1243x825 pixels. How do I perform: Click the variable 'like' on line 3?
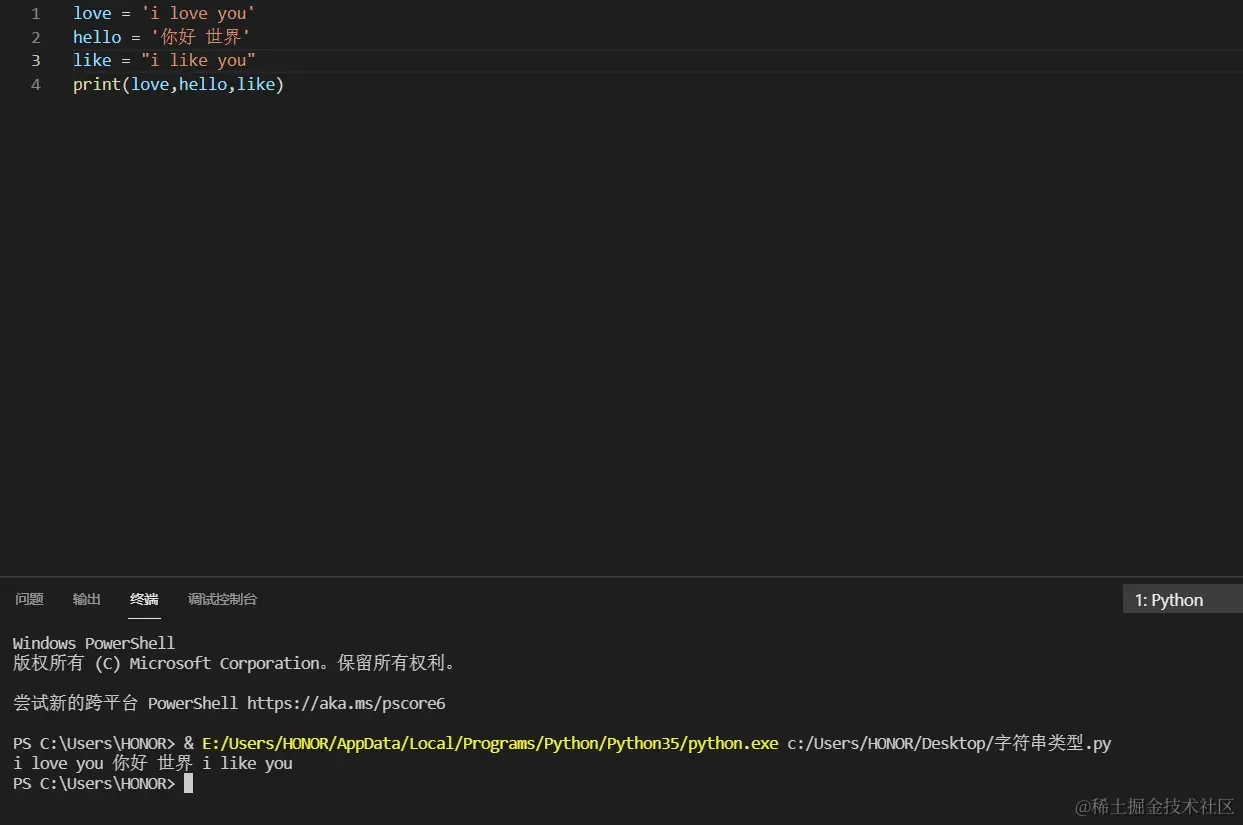click(x=92, y=60)
